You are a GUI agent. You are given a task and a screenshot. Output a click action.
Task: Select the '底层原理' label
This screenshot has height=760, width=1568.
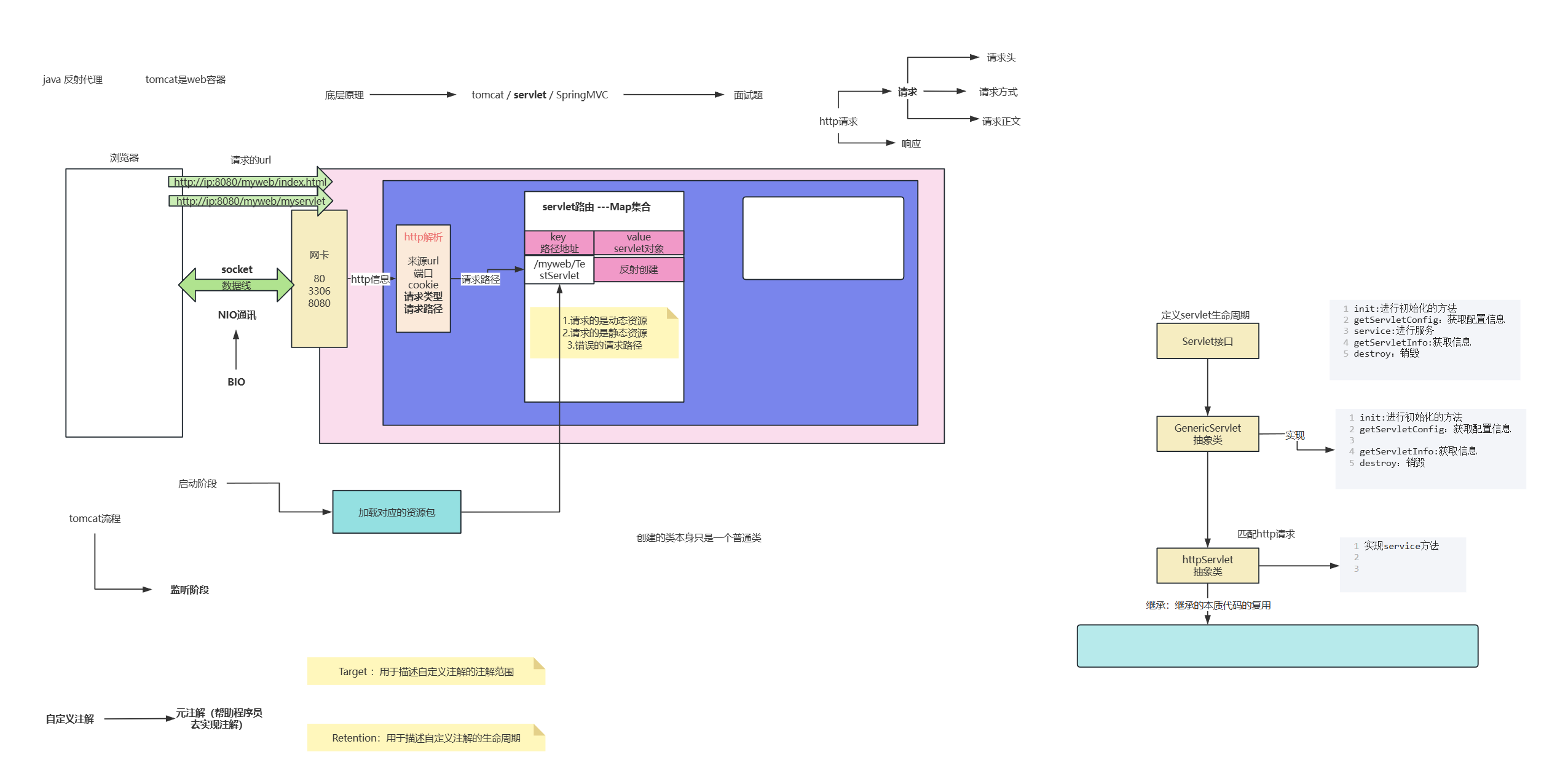pos(344,95)
